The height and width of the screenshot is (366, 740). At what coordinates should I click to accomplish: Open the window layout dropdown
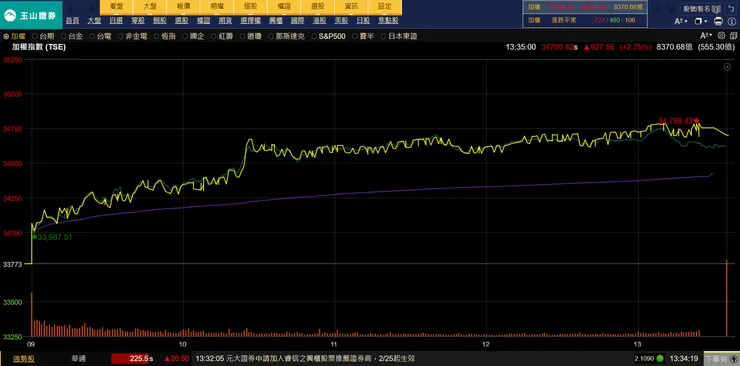pos(701,21)
